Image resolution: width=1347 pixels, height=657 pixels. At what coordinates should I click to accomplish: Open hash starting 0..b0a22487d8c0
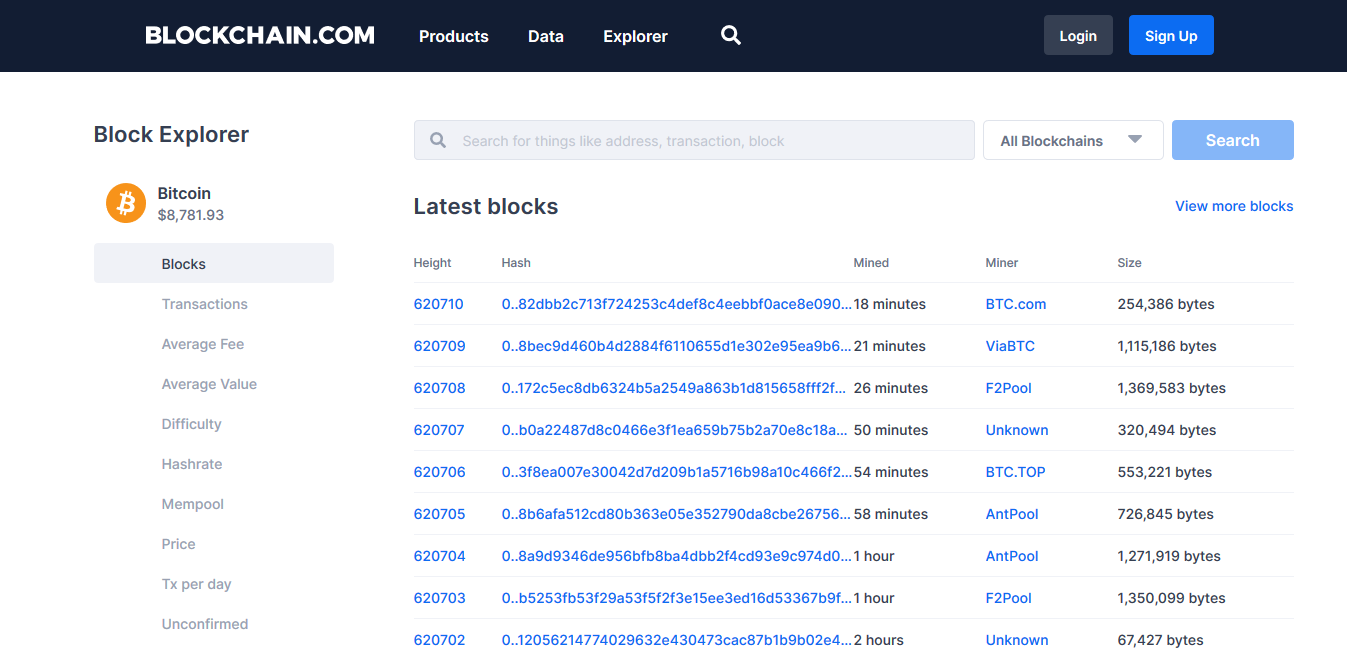click(677, 430)
